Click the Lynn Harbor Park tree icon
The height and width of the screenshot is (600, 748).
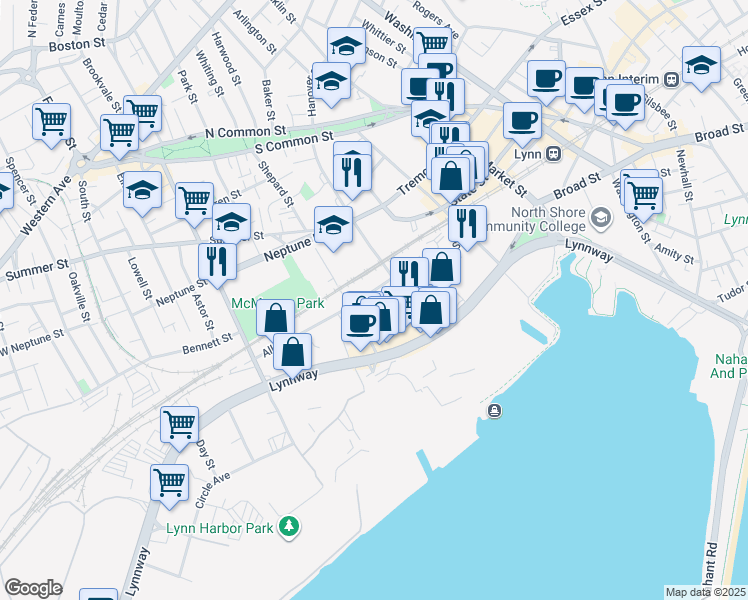289,525
